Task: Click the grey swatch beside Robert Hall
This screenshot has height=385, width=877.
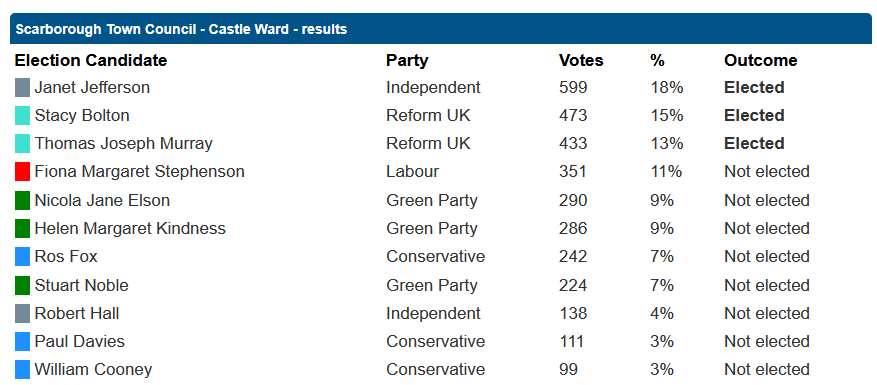Action: [x=22, y=313]
